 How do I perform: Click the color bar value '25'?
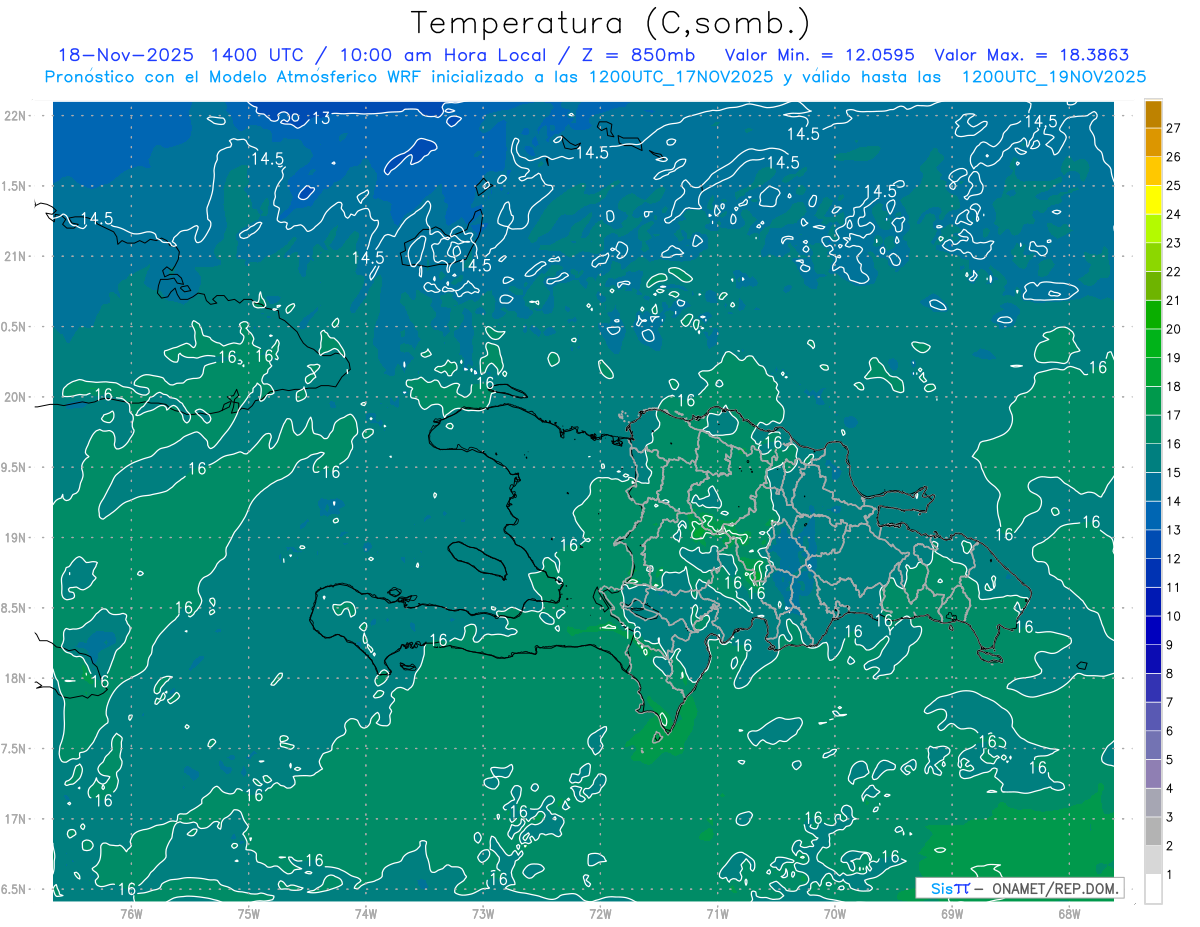pyautogui.click(x=1174, y=186)
